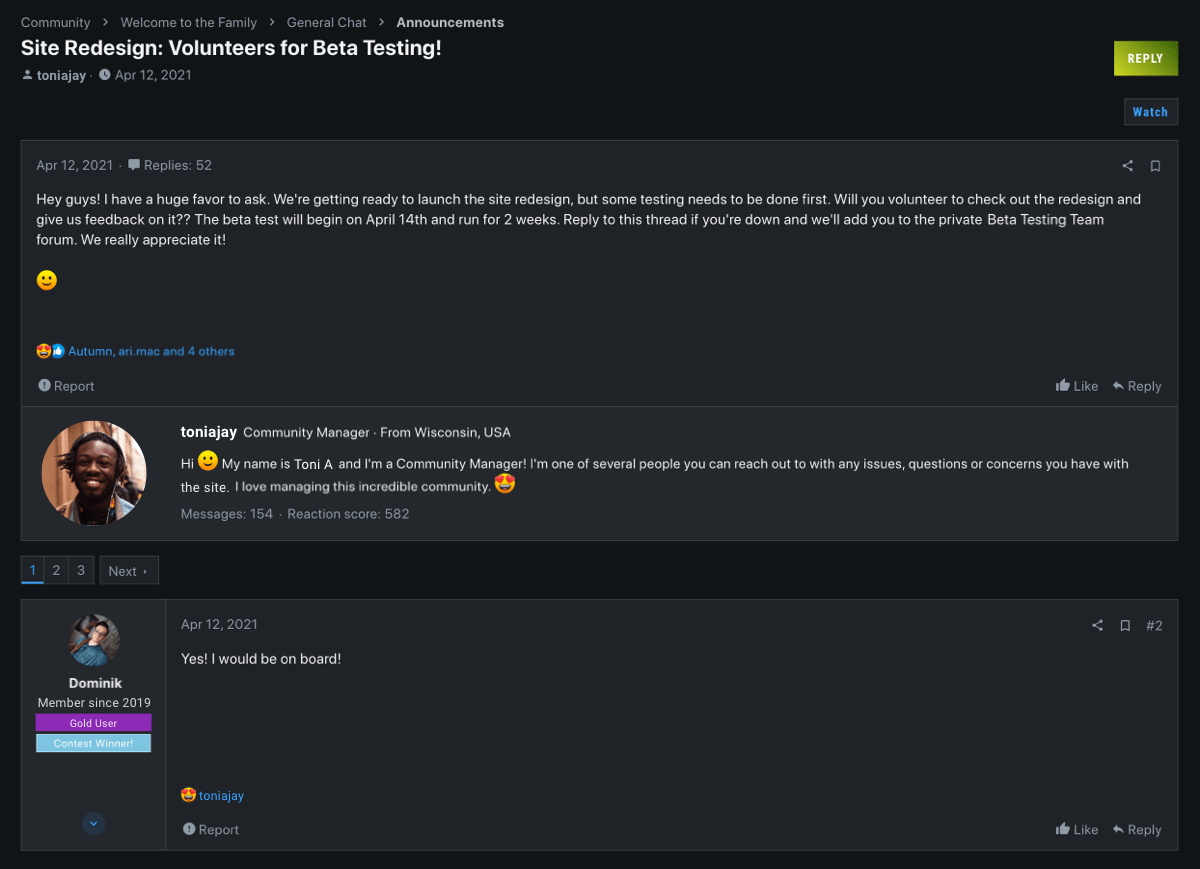Select page 3 of the thread
This screenshot has width=1200, height=869.
81,570
